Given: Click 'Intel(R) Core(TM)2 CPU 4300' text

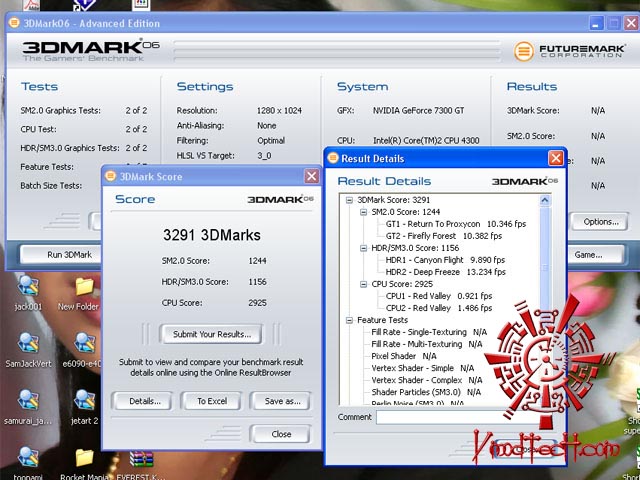Looking at the screenshot, I should [426, 141].
